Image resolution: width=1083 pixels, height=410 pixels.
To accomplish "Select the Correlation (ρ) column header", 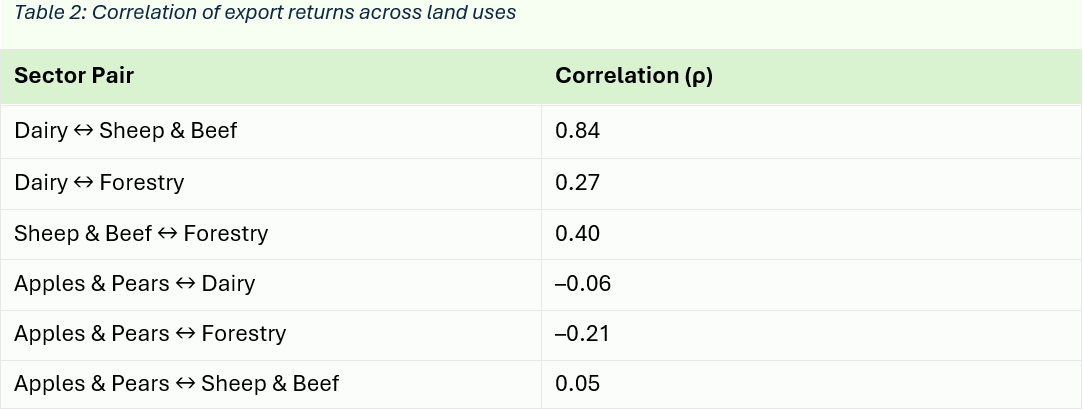I will pos(634,76).
